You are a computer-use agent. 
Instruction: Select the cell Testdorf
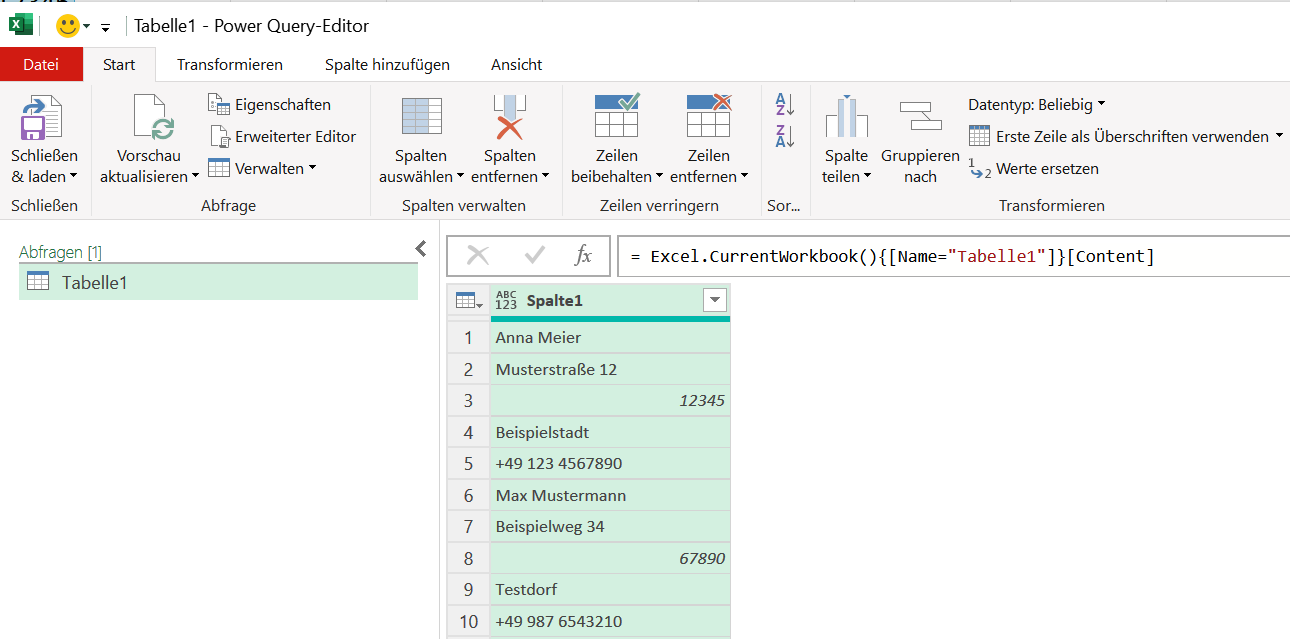pyautogui.click(x=610, y=590)
